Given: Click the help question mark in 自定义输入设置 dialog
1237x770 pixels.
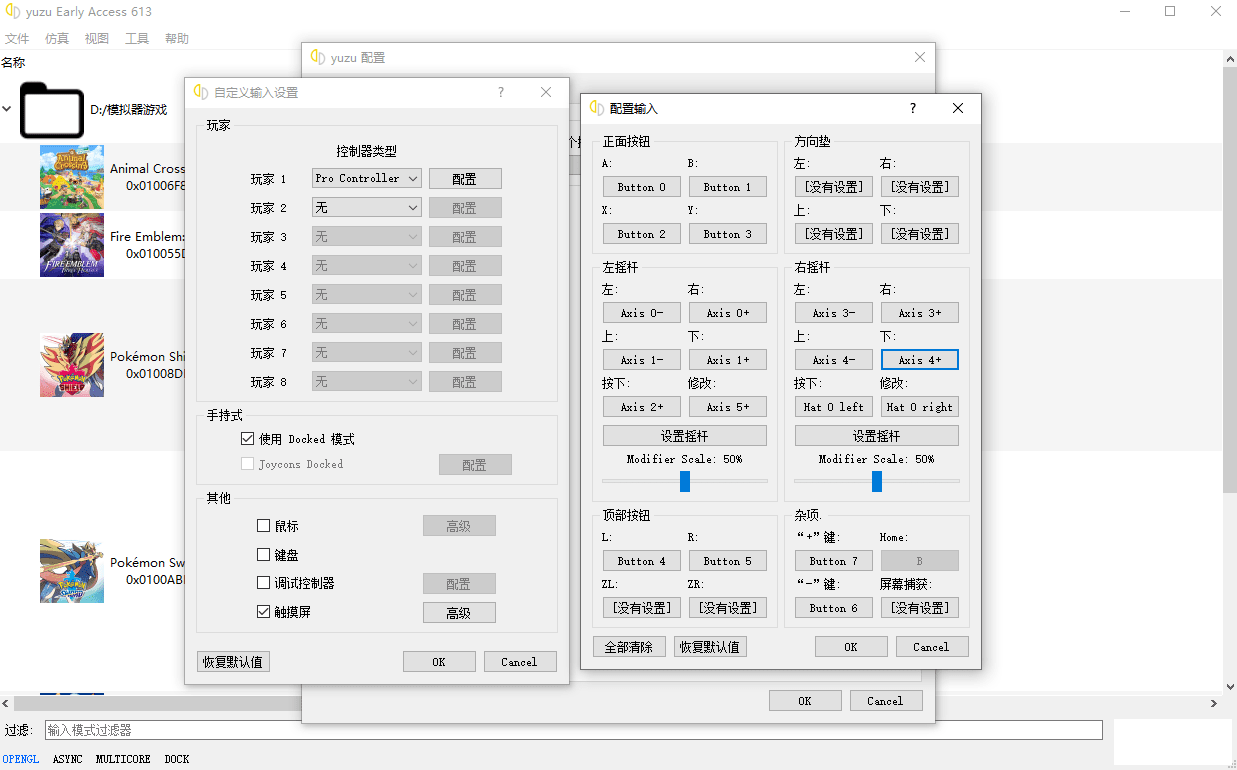Looking at the screenshot, I should pos(501,92).
